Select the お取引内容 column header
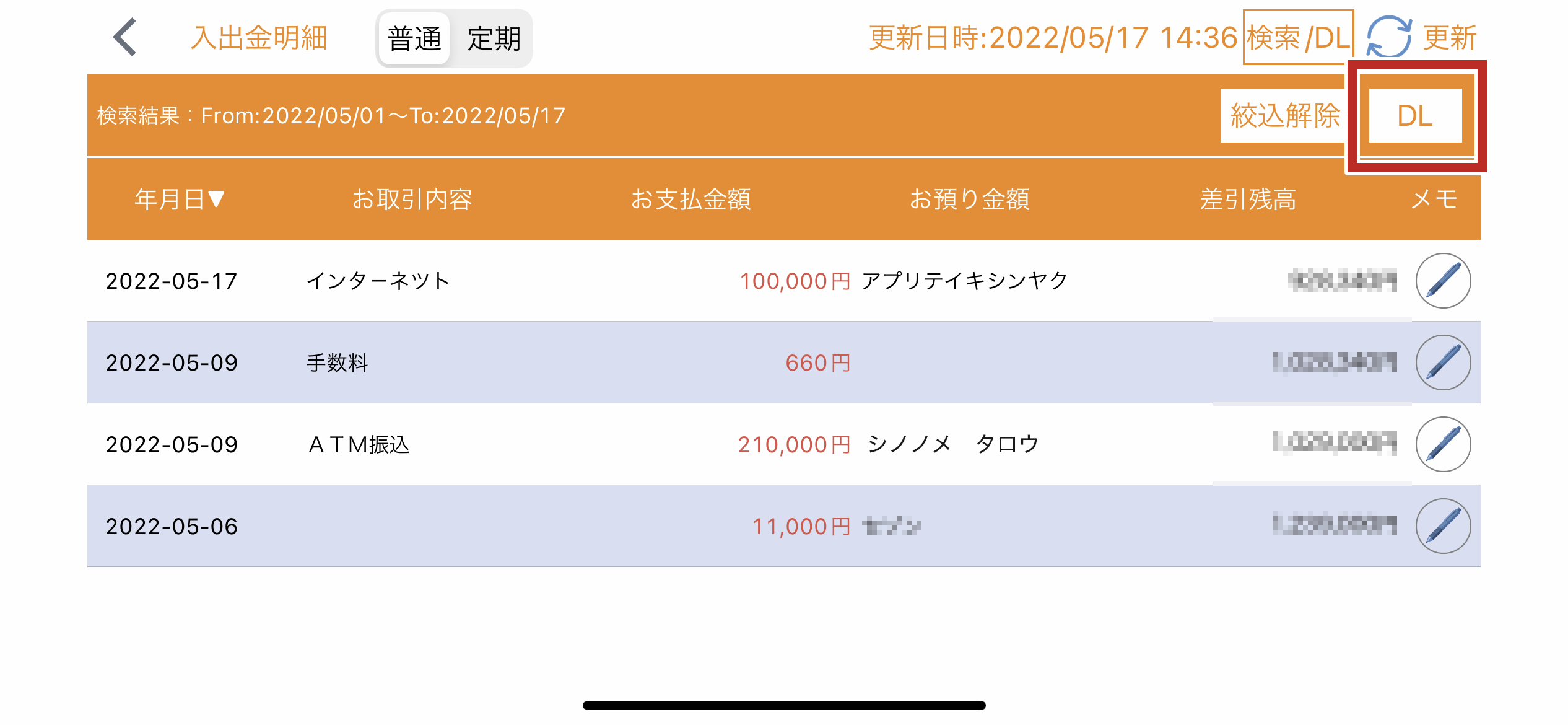 [412, 200]
